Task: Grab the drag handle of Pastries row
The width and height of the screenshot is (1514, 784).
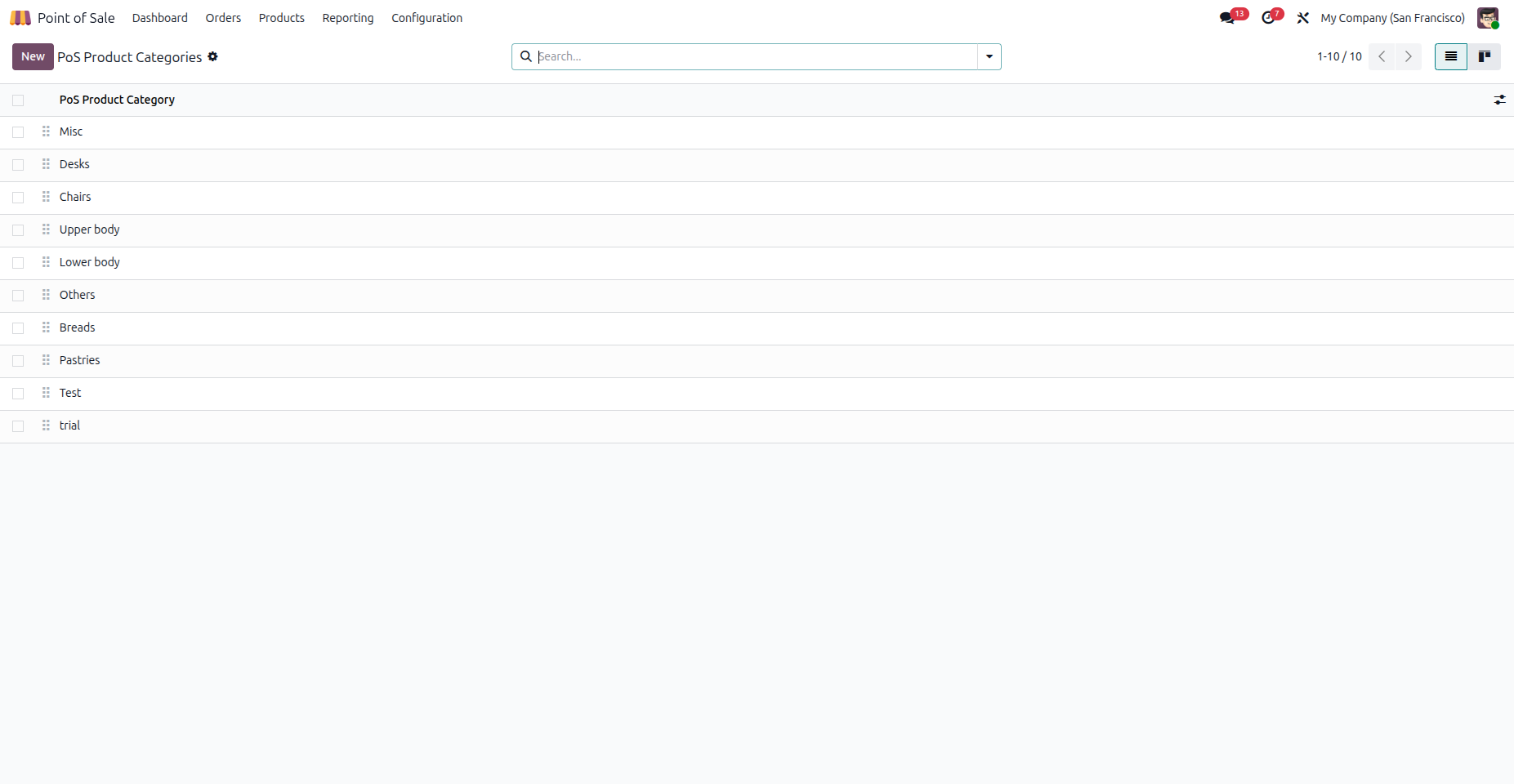Action: coord(46,360)
